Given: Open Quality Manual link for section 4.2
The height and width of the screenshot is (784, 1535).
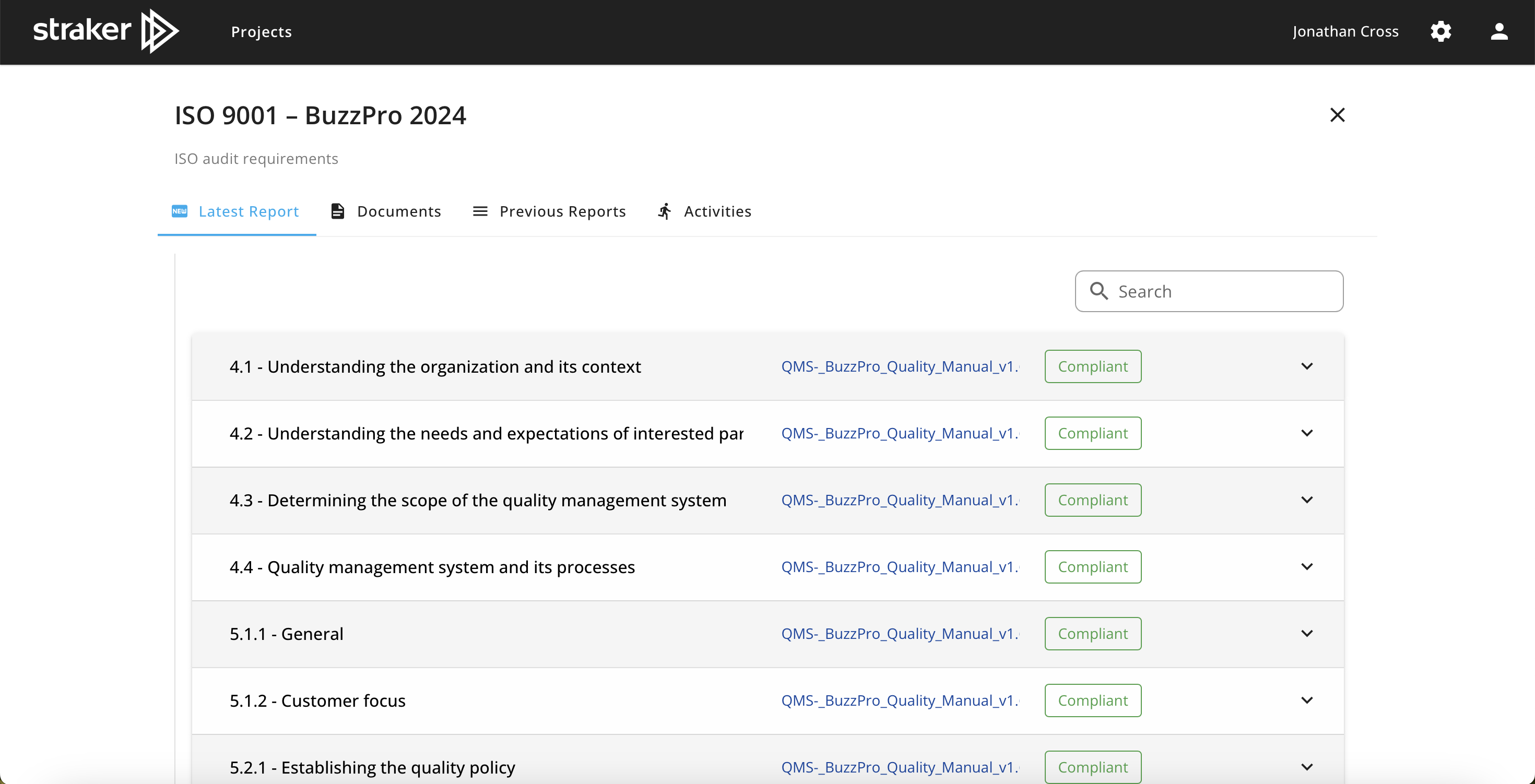Looking at the screenshot, I should click(900, 434).
